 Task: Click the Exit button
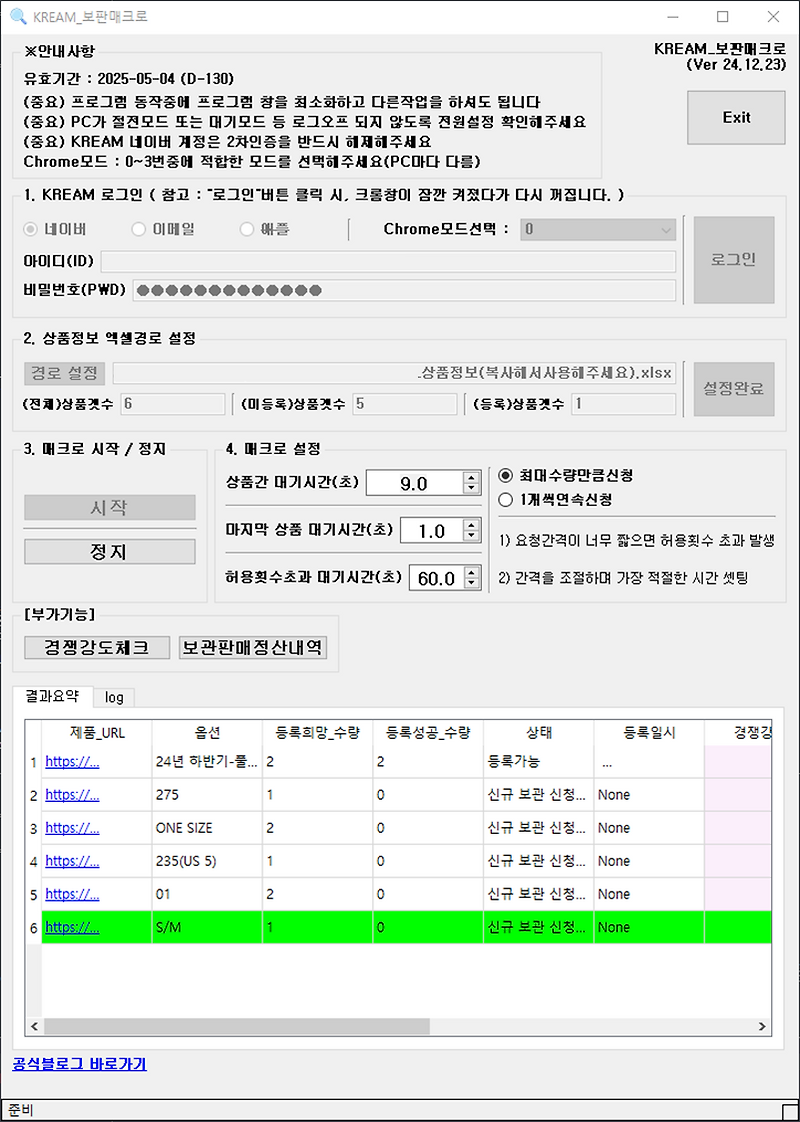(735, 117)
